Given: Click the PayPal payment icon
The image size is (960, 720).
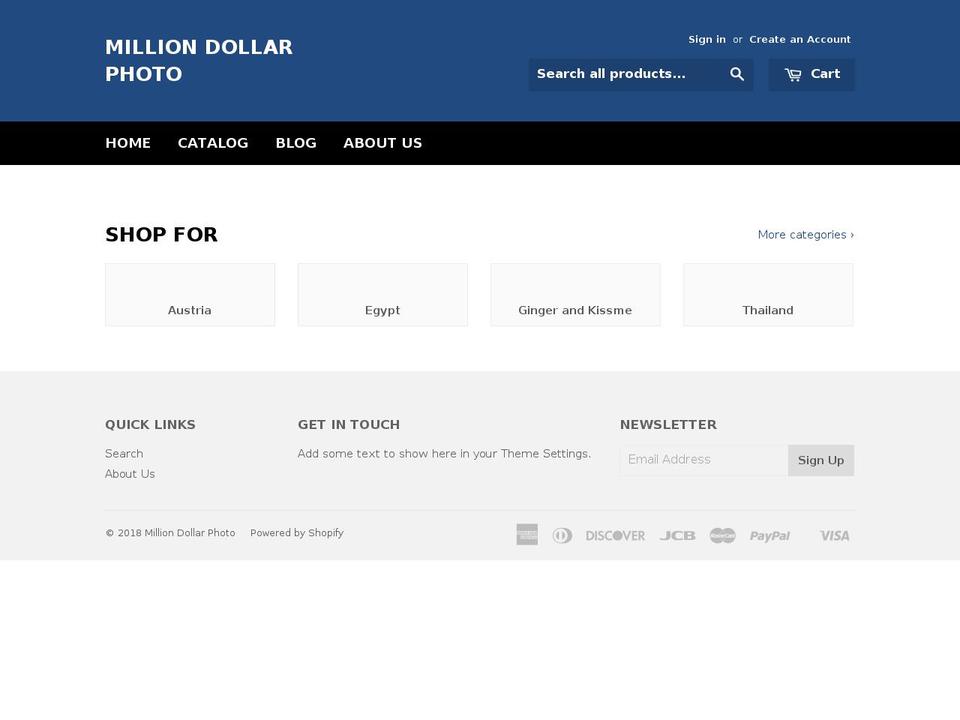Looking at the screenshot, I should 770,536.
